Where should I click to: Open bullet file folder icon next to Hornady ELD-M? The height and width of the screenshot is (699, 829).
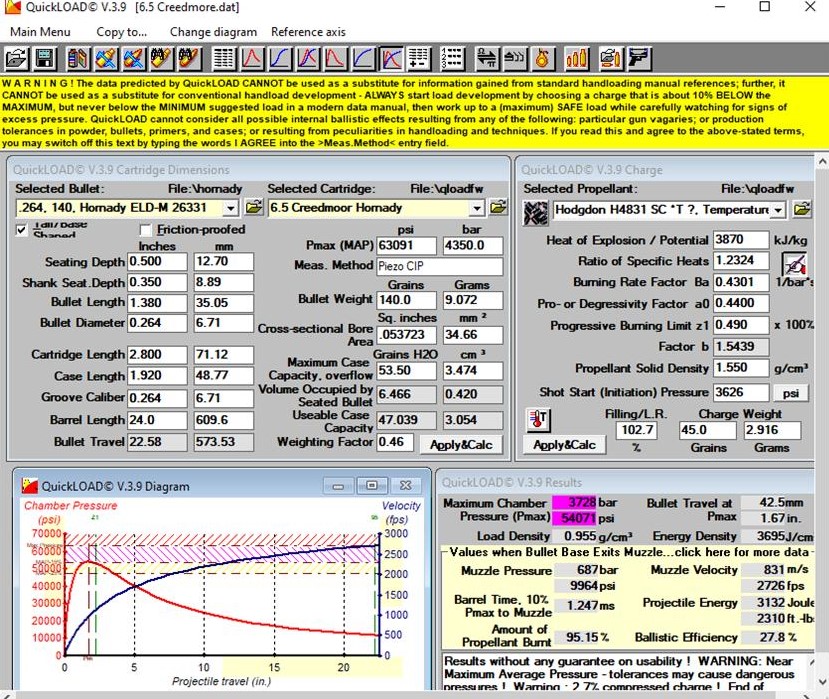254,207
